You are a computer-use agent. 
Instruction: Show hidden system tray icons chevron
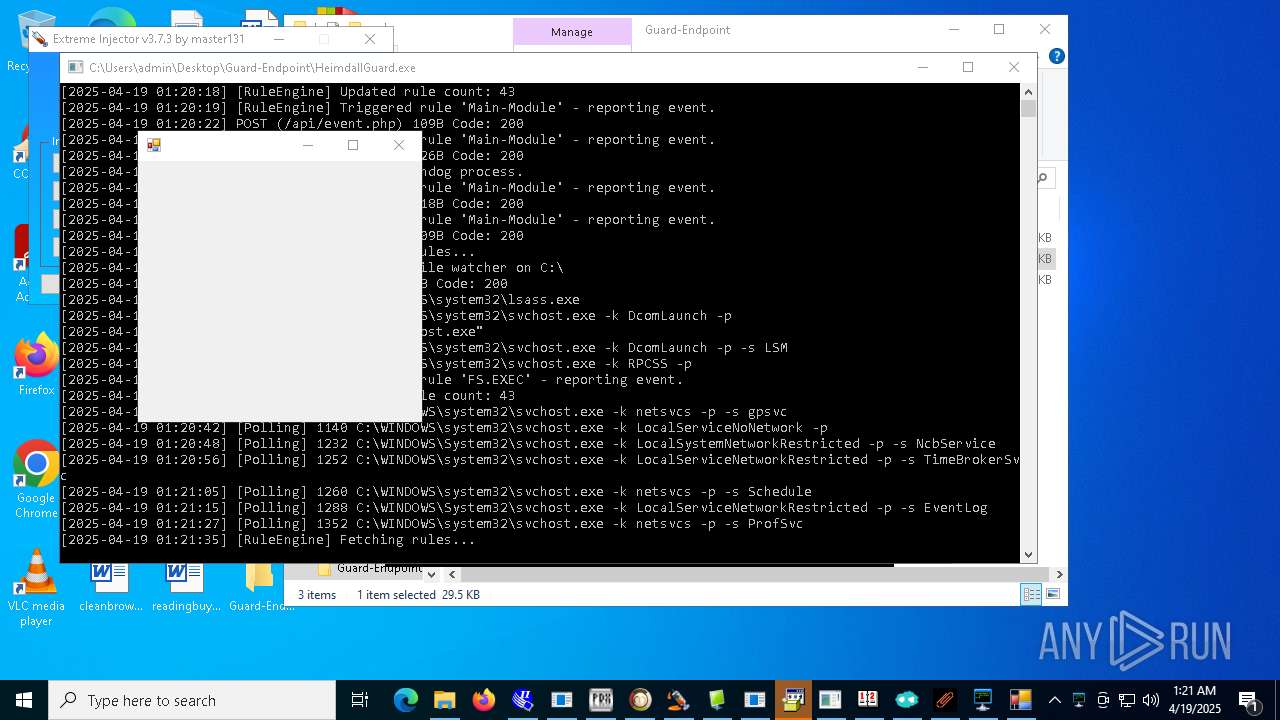point(1054,700)
